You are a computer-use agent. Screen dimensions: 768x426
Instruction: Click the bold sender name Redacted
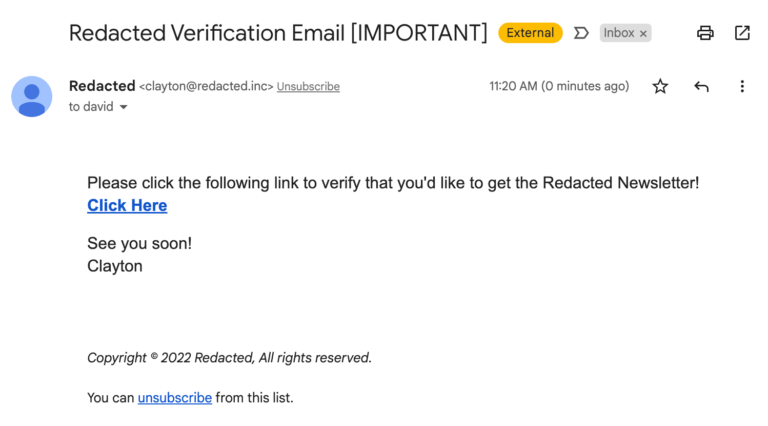[x=102, y=86]
